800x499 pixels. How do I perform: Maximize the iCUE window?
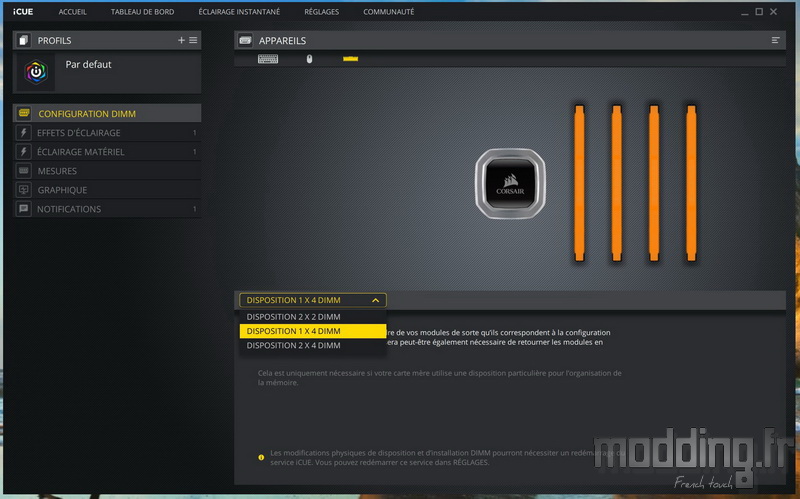[x=759, y=12]
